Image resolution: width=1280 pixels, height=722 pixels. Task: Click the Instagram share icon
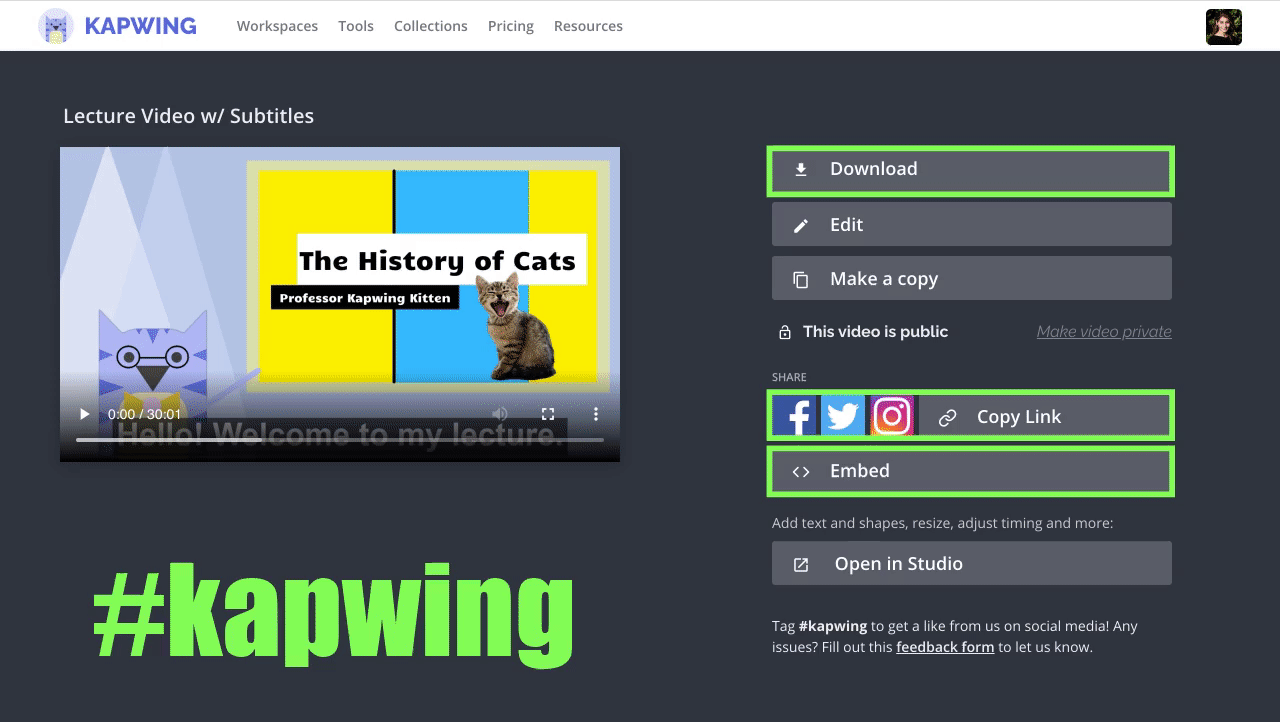[x=891, y=416]
